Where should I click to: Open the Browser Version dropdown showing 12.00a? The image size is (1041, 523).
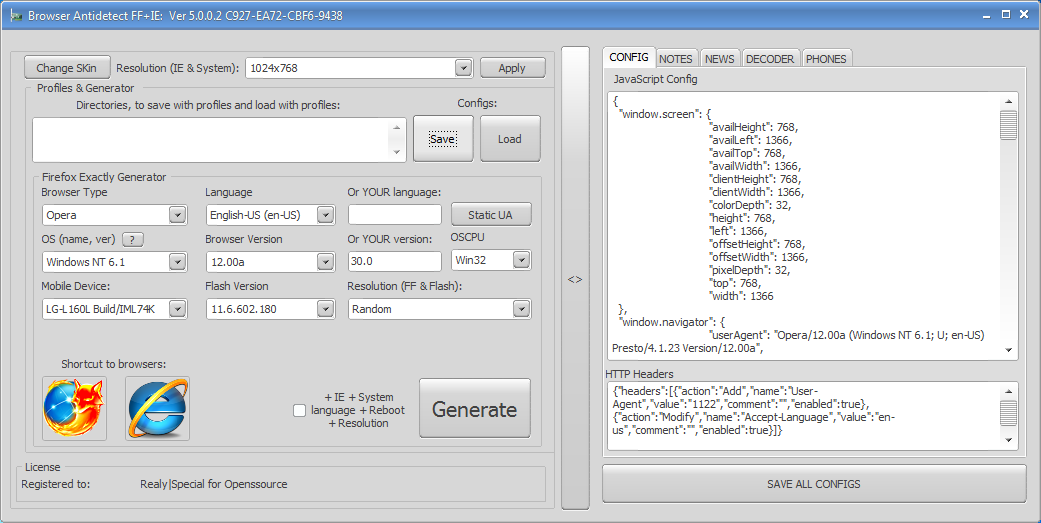coord(325,262)
